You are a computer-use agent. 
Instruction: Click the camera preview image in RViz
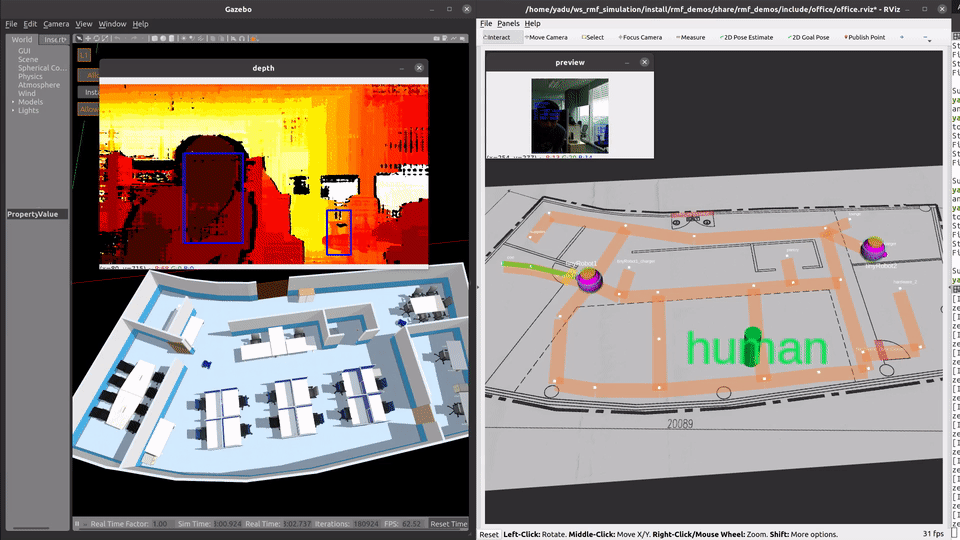(x=569, y=116)
